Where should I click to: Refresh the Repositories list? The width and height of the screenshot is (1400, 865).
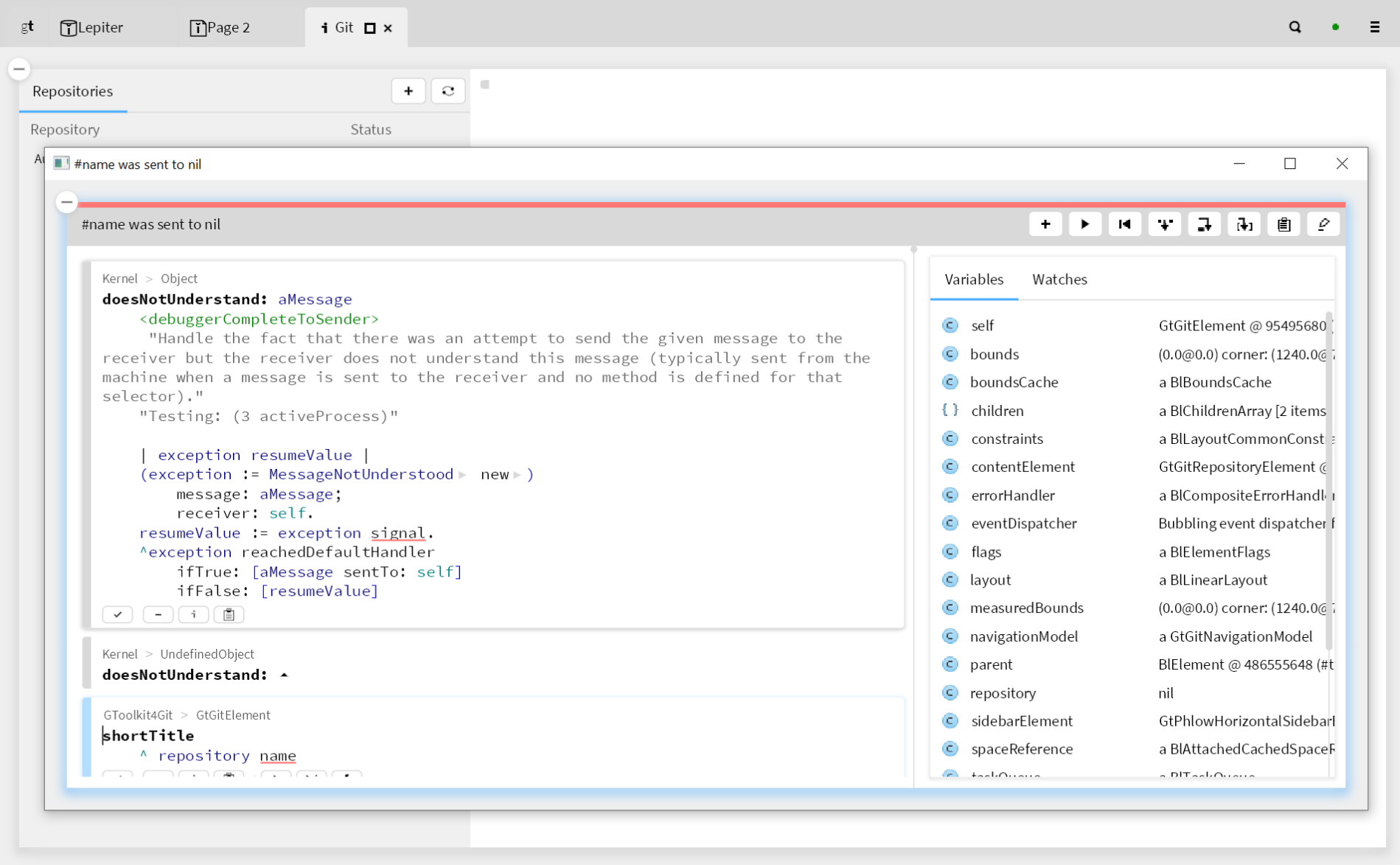pos(448,91)
